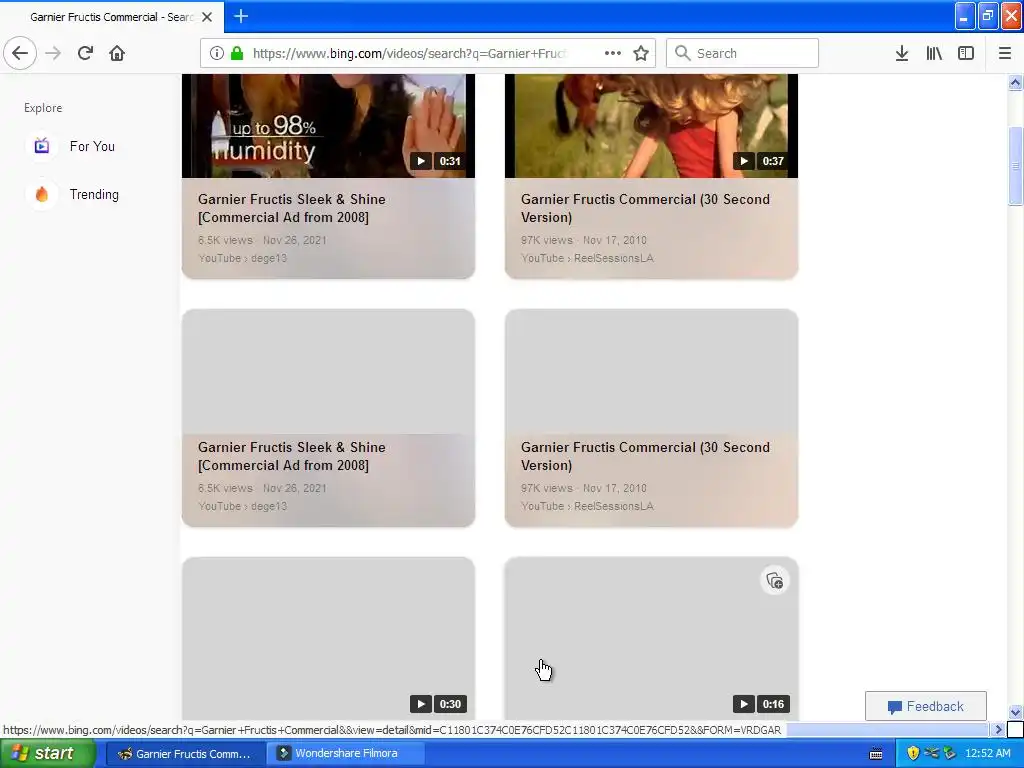Click the scroll down arrow
1024x768 pixels.
(x=1015, y=712)
